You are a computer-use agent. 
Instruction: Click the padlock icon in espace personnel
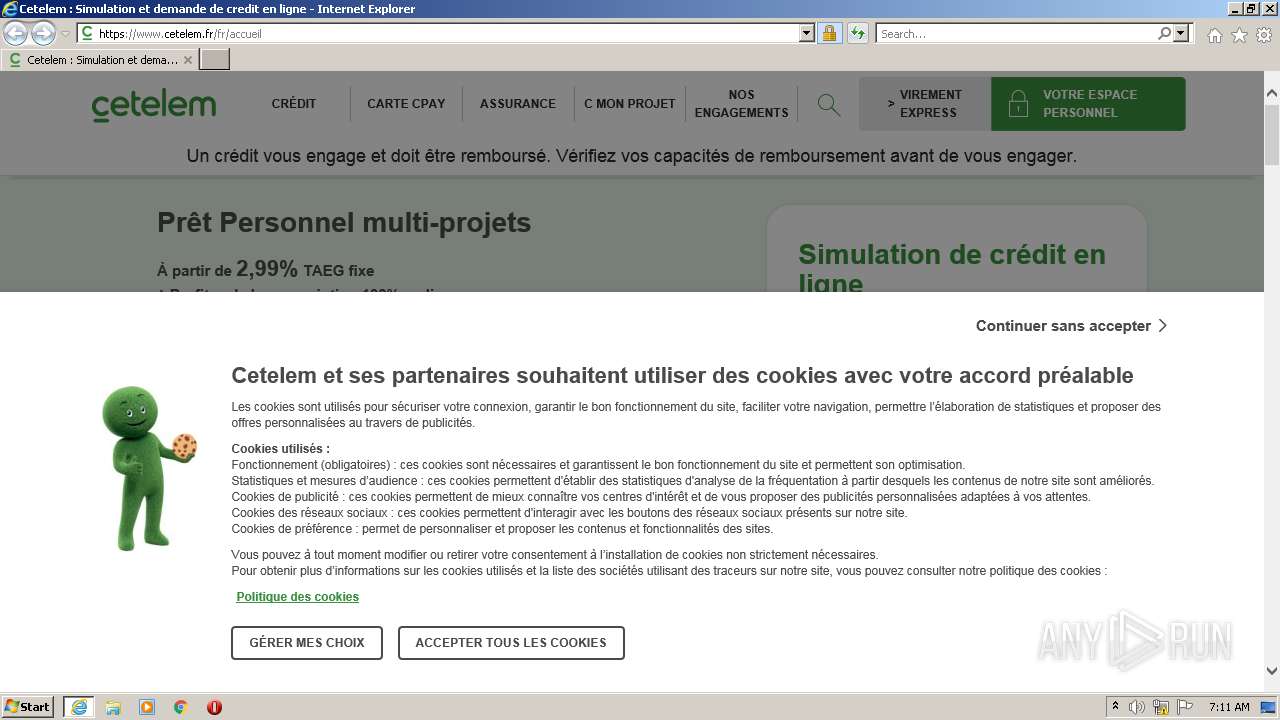[1018, 104]
